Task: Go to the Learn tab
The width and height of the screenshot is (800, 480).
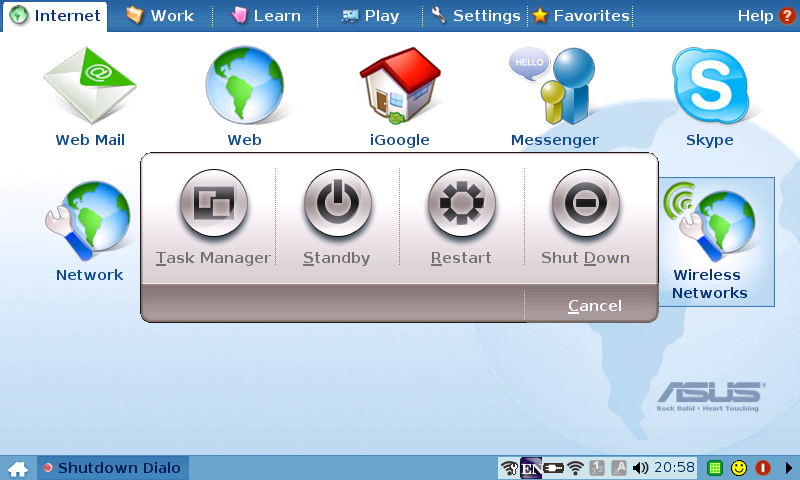Action: coord(266,16)
